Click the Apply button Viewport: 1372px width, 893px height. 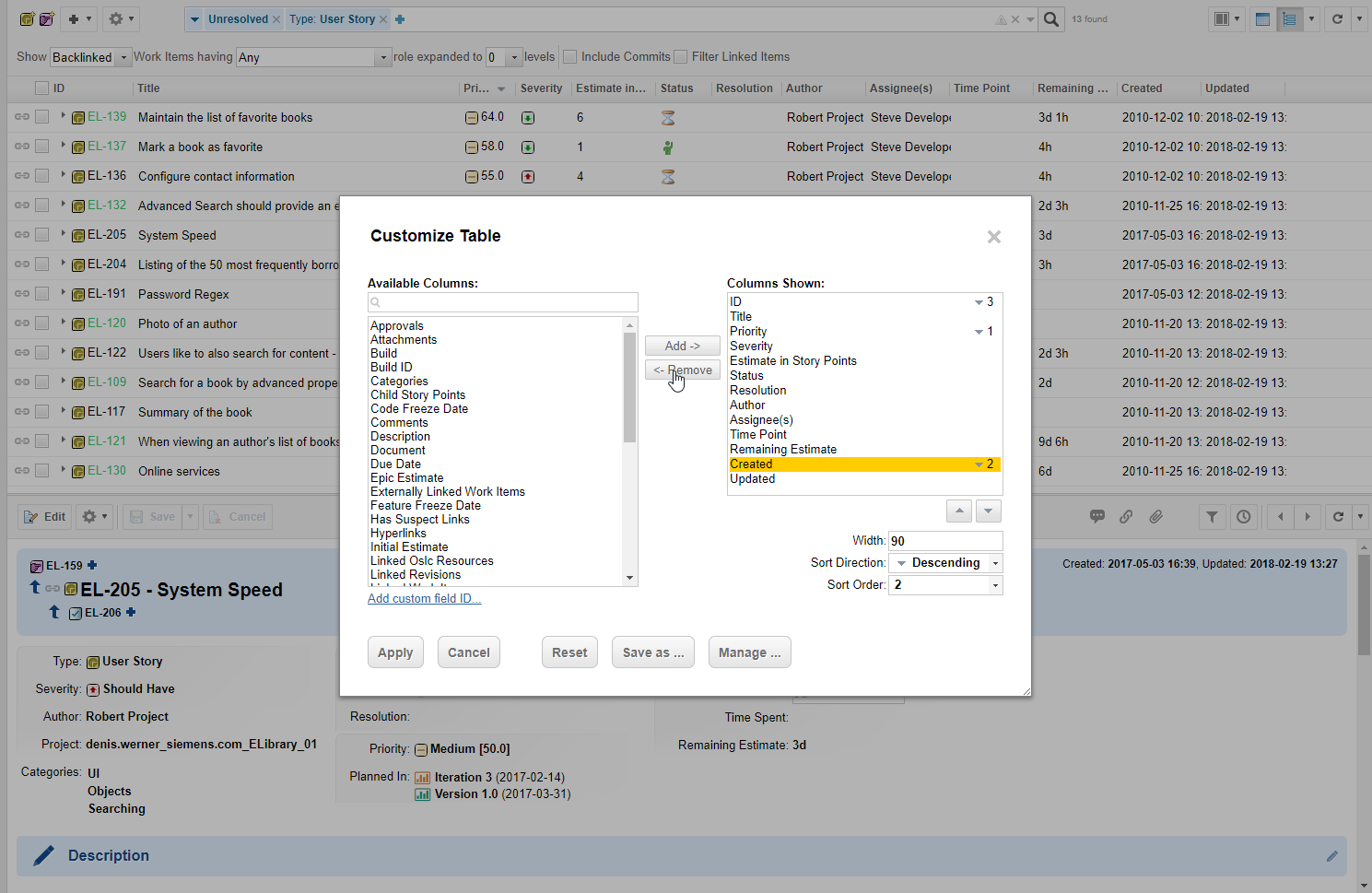(395, 652)
